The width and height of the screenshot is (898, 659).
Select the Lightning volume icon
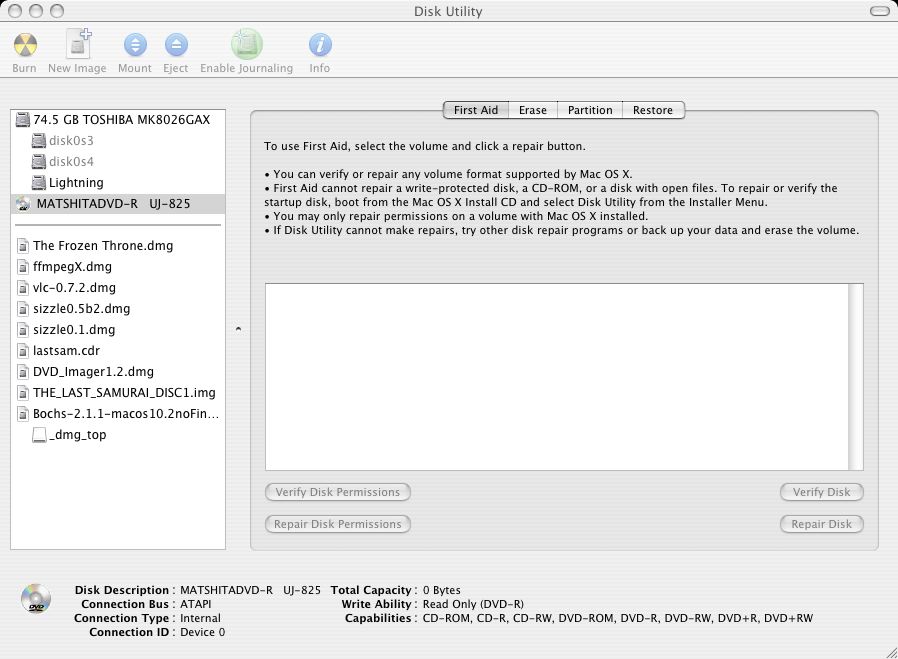pos(38,183)
